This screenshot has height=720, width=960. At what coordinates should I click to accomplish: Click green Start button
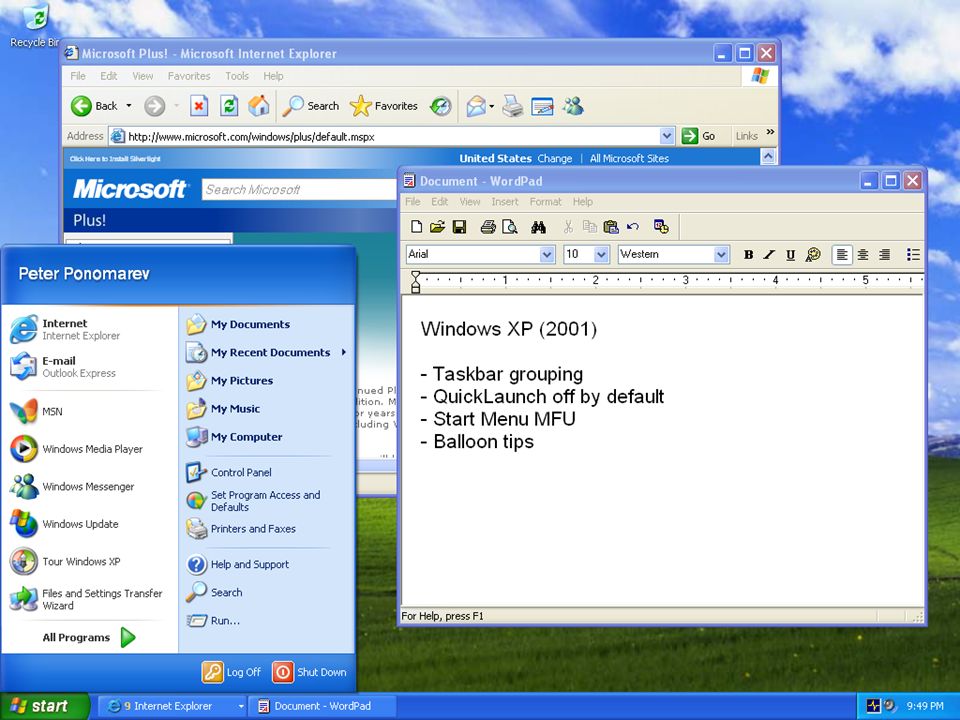45,706
